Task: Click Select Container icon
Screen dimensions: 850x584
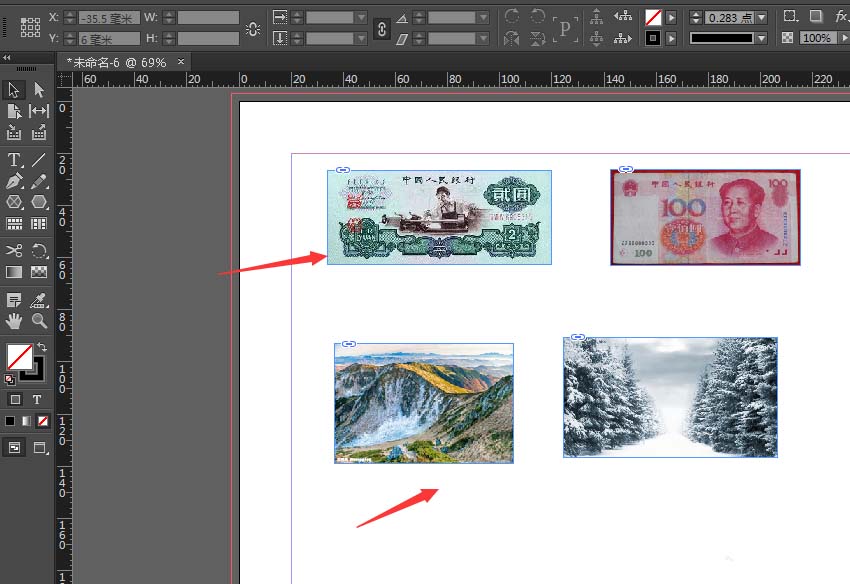Action: 596,17
